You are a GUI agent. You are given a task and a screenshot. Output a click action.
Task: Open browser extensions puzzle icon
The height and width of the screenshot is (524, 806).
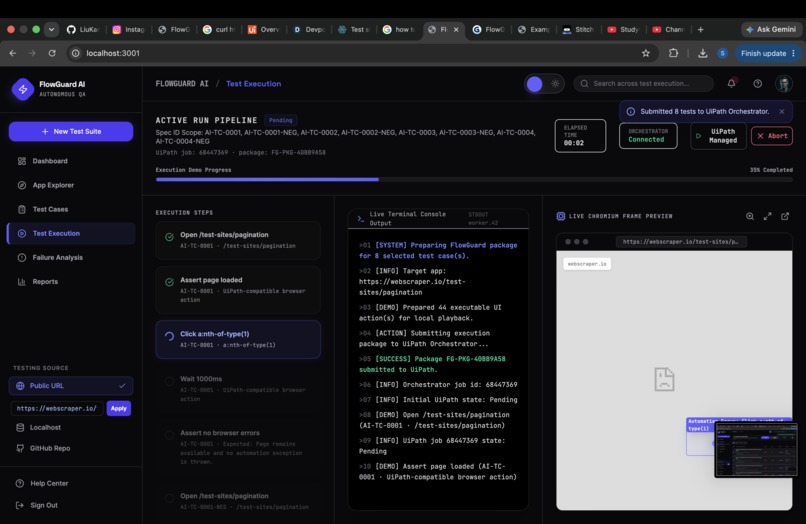(673, 53)
